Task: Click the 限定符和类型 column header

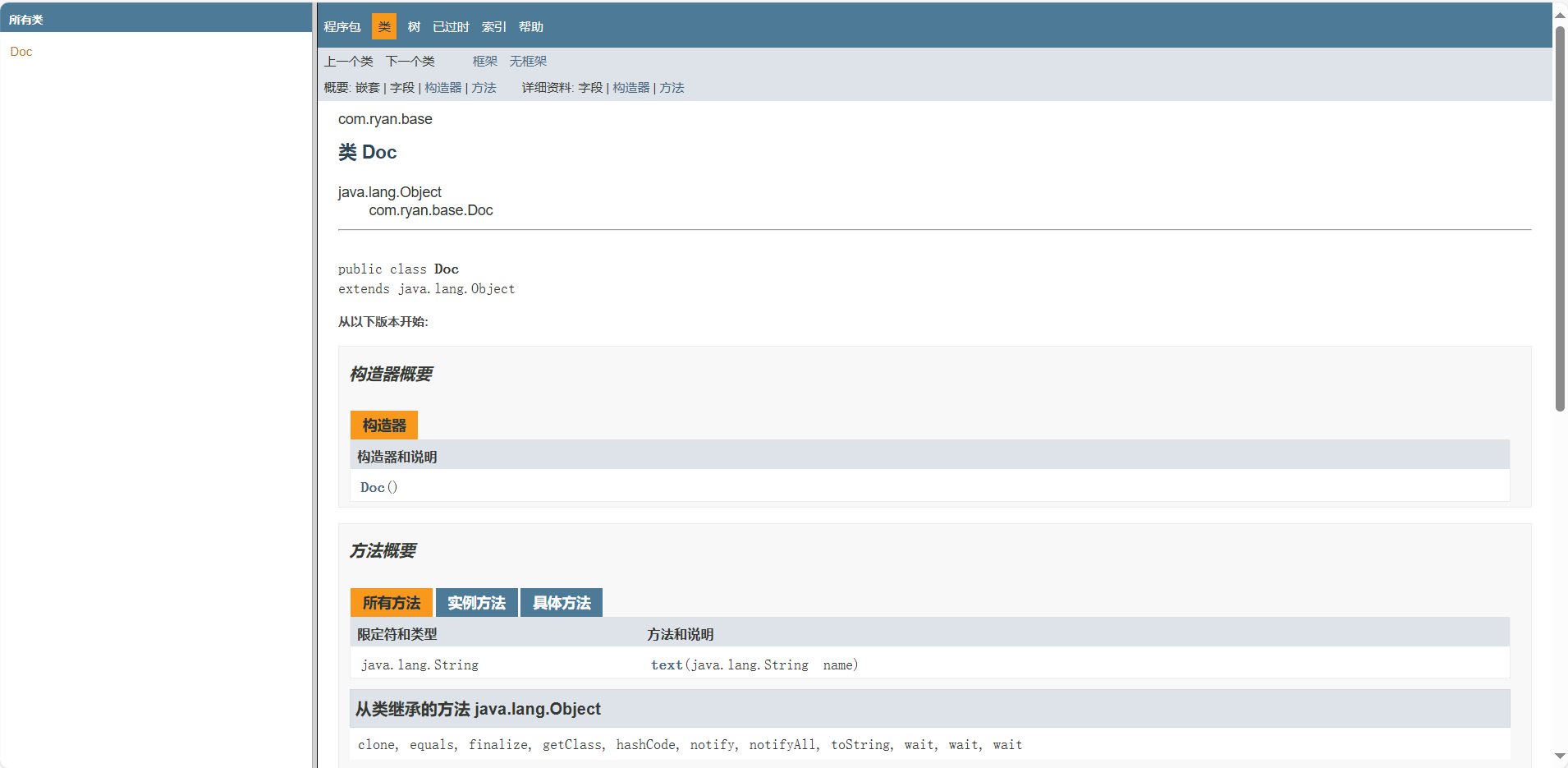Action: pos(397,634)
